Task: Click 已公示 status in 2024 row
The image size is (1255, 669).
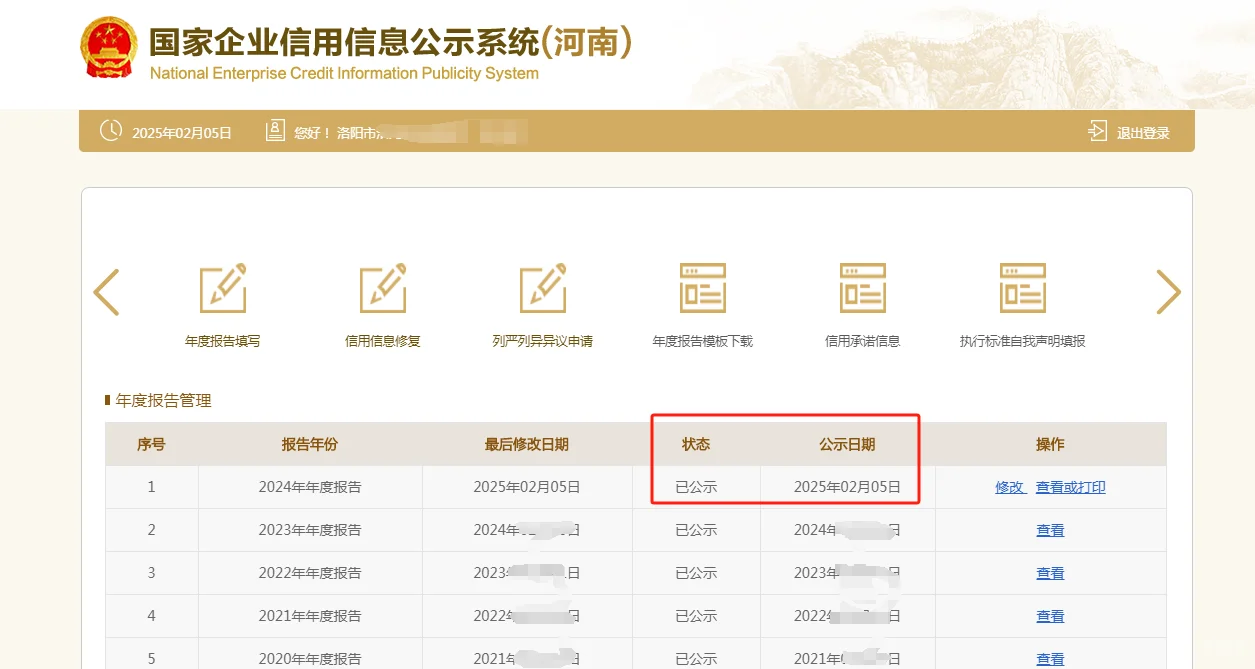Action: (696, 487)
